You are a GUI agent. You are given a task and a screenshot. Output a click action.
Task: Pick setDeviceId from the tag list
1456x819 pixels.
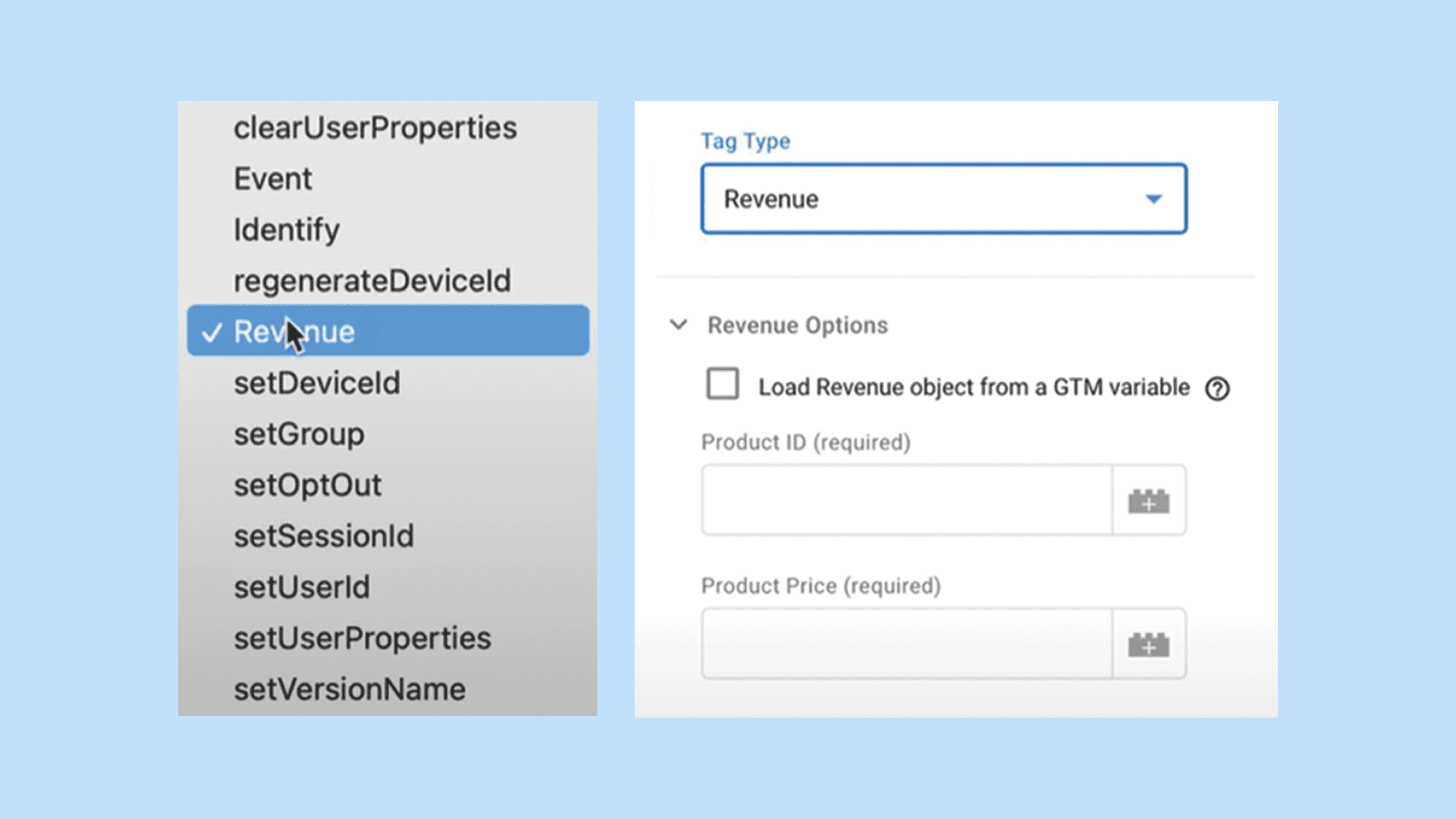pyautogui.click(x=316, y=383)
